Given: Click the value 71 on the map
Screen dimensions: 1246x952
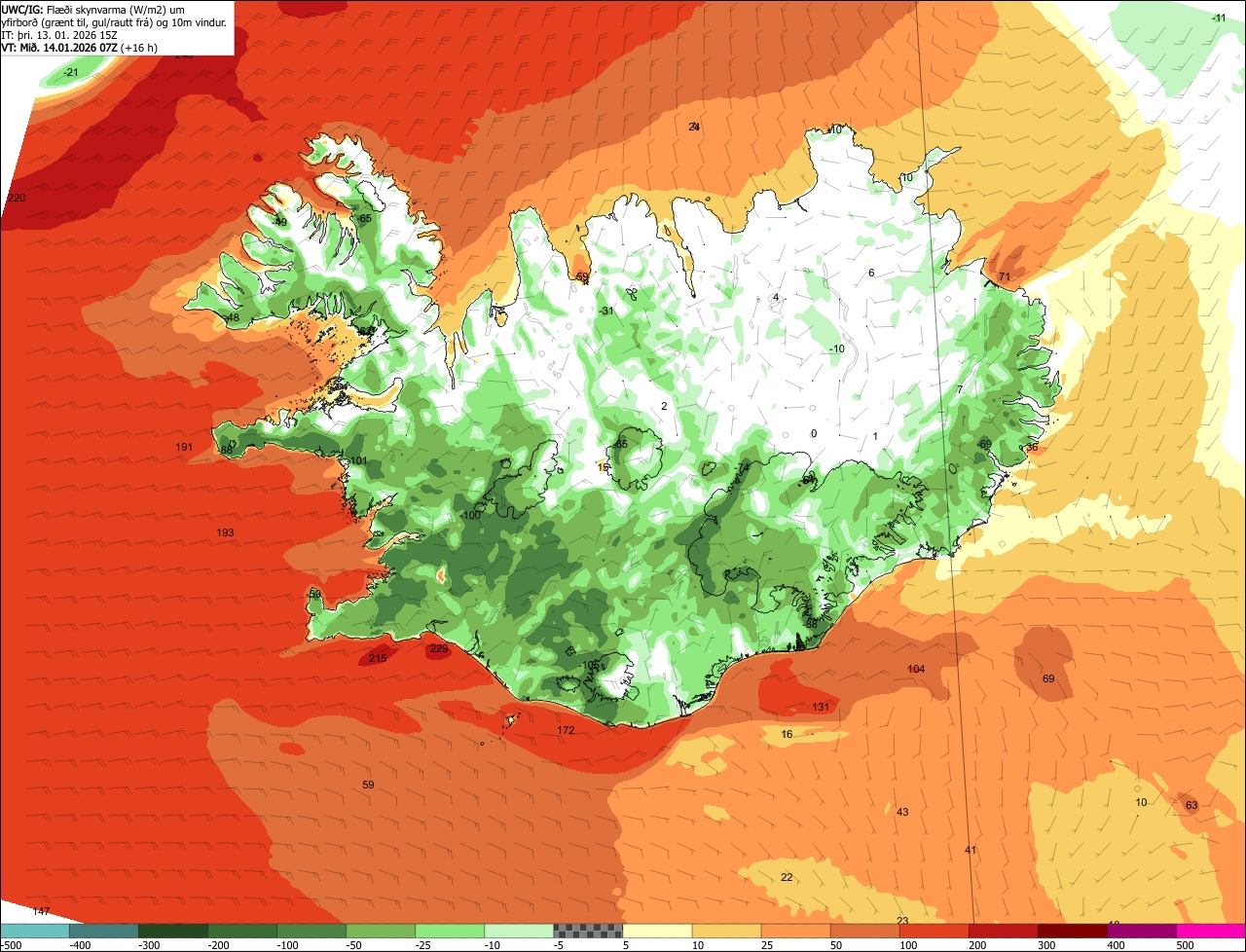Looking at the screenshot, I should click(1005, 278).
